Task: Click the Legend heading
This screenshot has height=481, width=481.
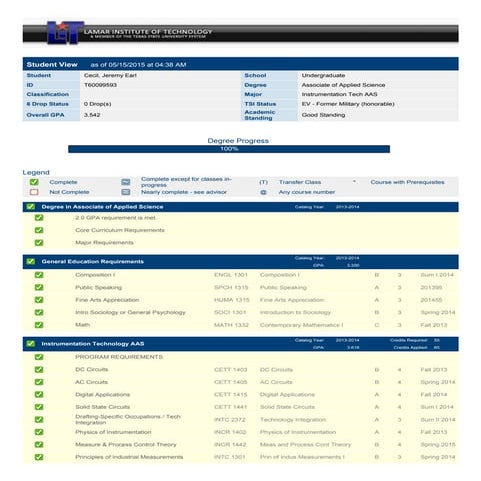Action: 36,172
